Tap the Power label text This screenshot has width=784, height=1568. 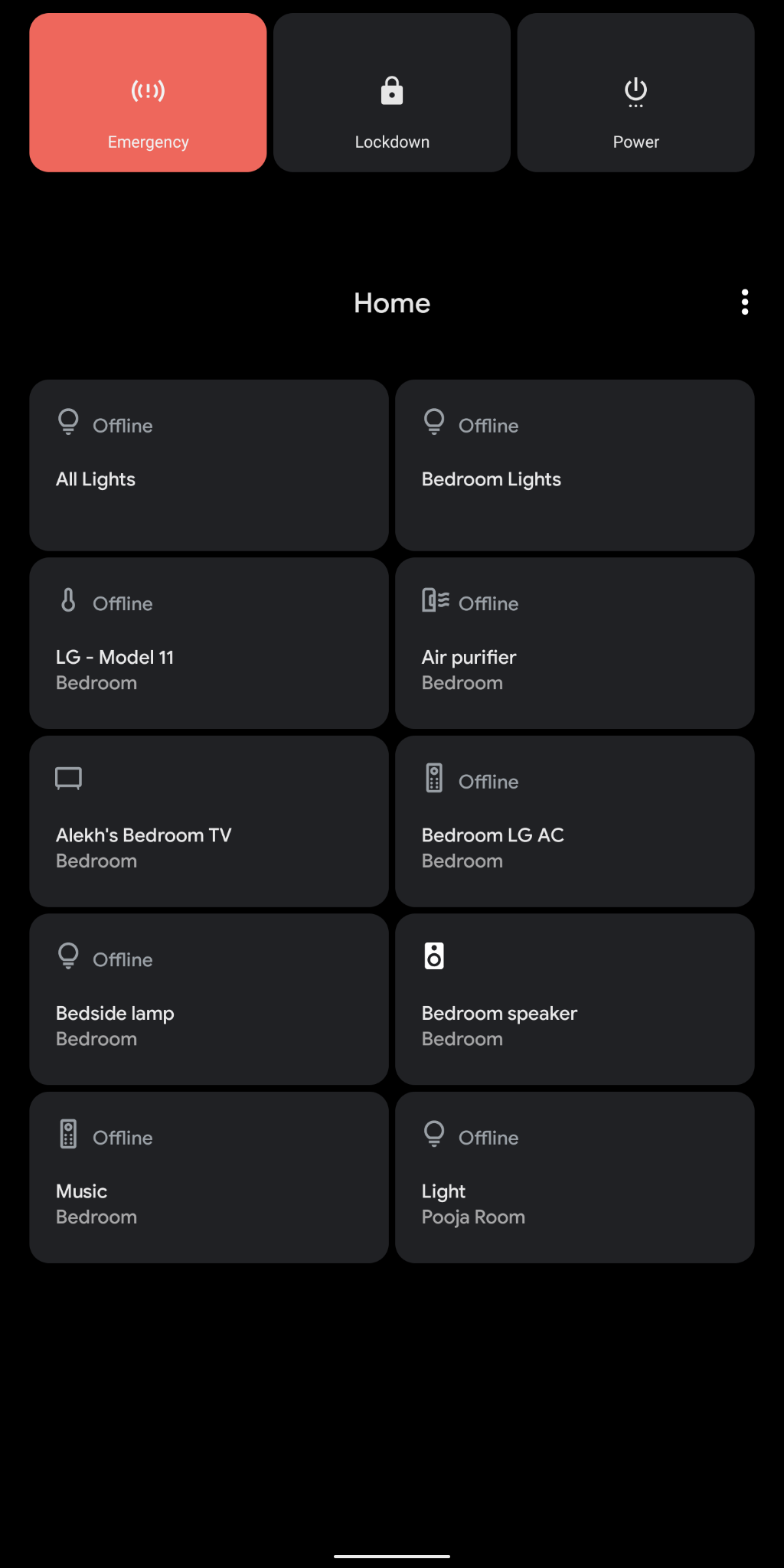pyautogui.click(x=635, y=142)
